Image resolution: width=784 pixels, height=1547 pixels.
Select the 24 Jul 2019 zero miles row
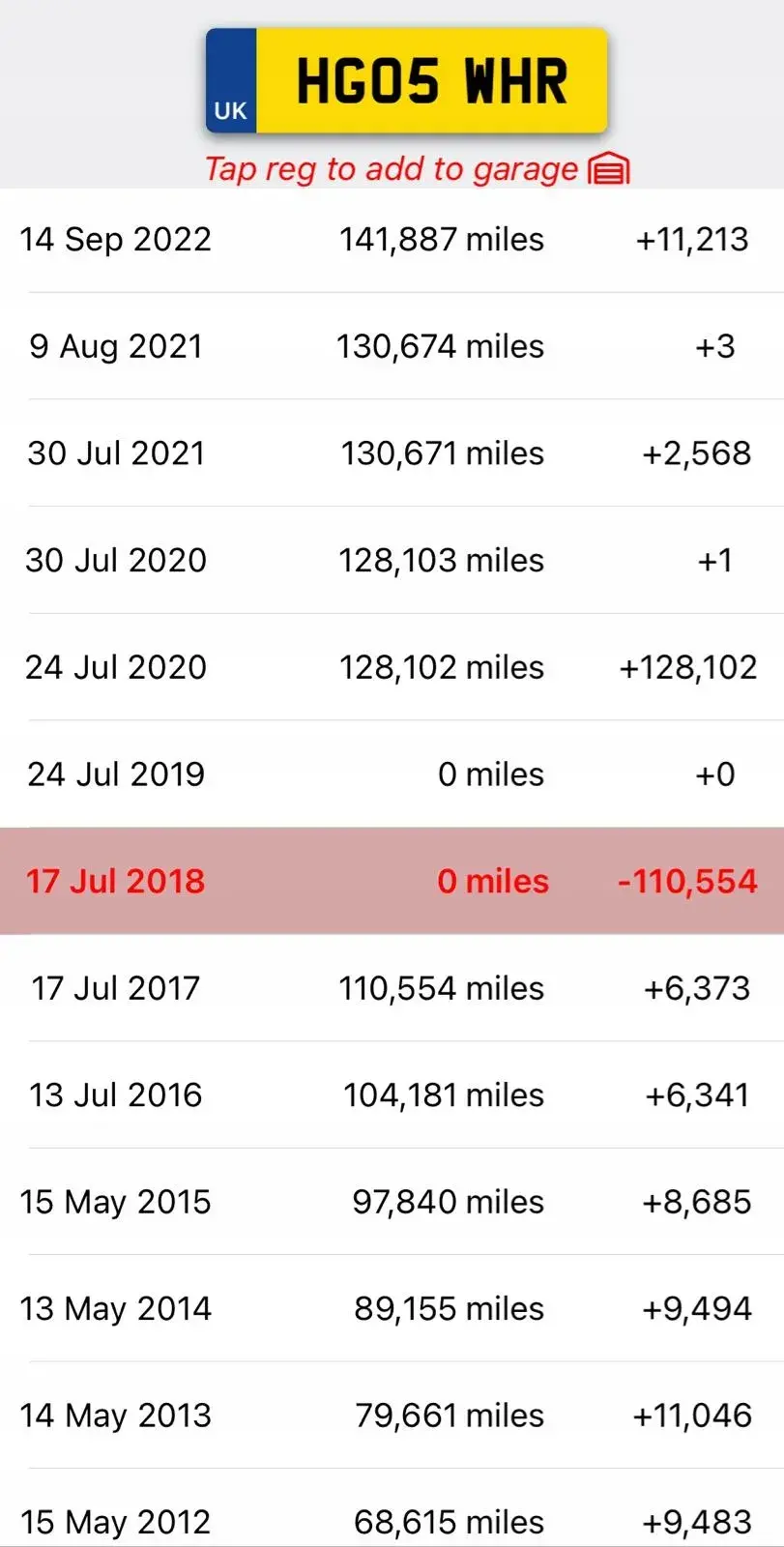[392, 773]
